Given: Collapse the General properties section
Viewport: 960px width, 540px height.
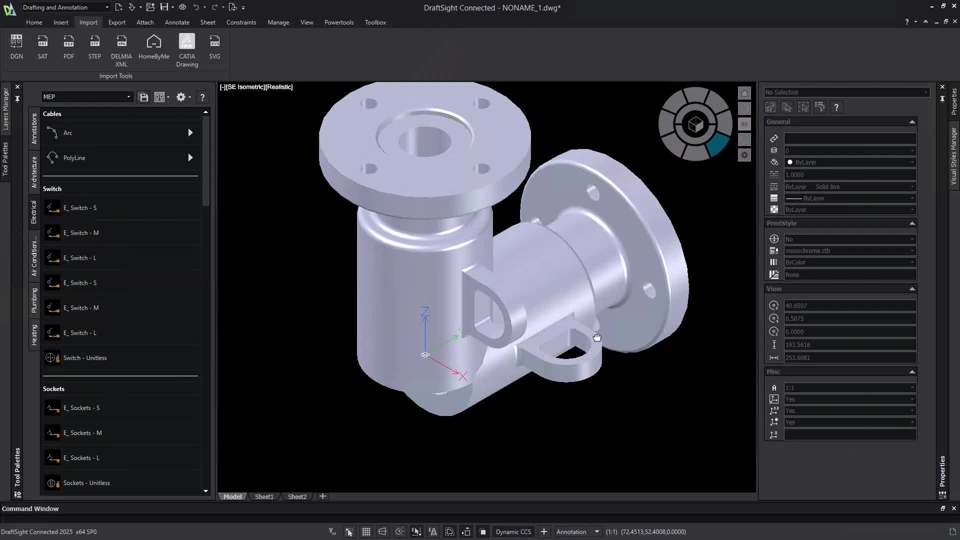Looking at the screenshot, I should tap(911, 122).
